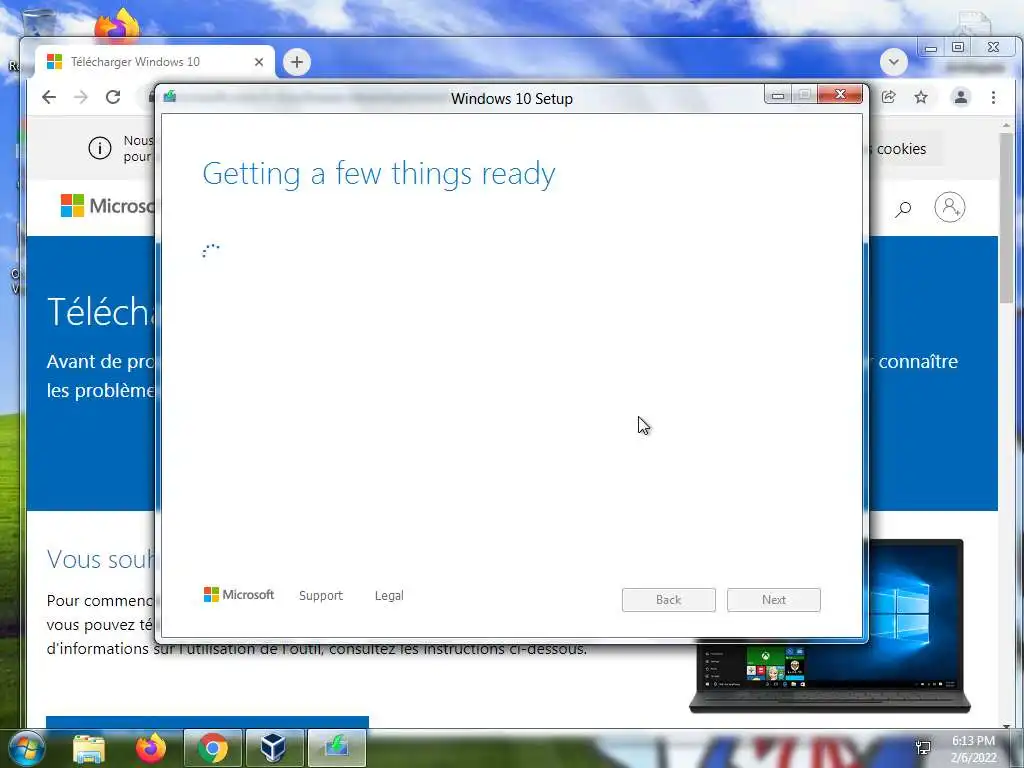Open Support link in Windows 10 Setup
Viewport: 1024px width, 768px height.
(x=321, y=595)
